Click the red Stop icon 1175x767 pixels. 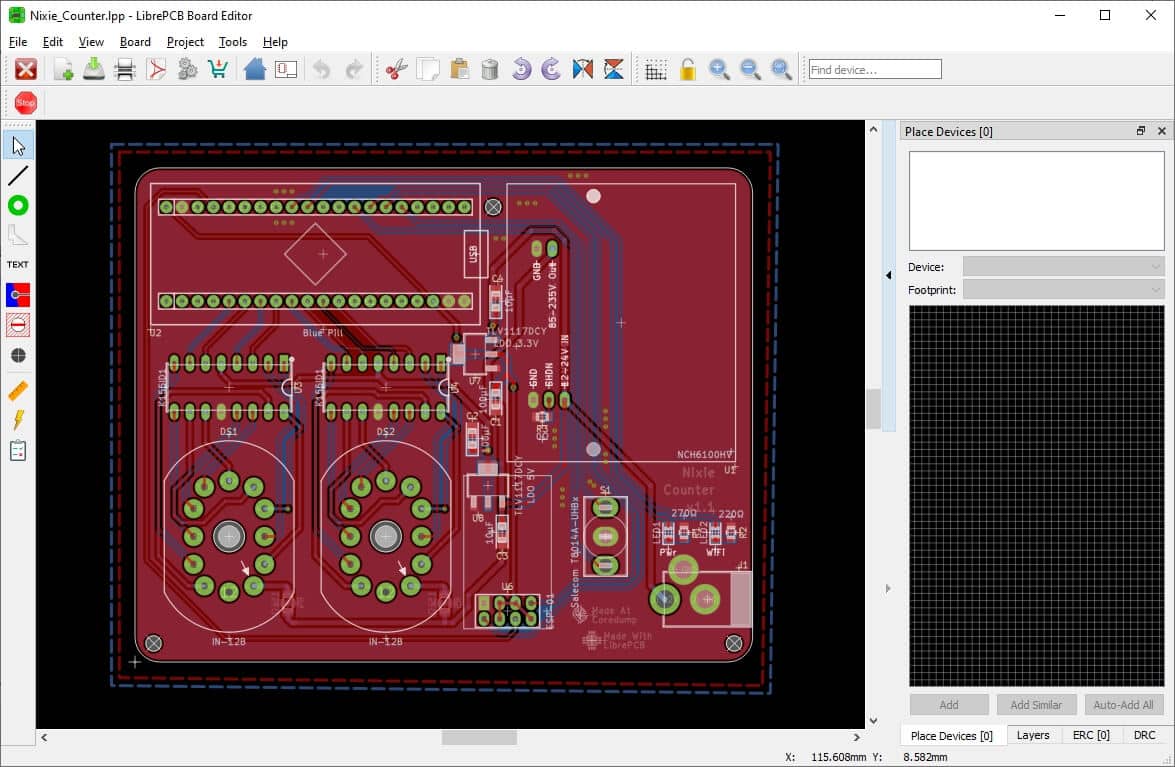click(24, 102)
